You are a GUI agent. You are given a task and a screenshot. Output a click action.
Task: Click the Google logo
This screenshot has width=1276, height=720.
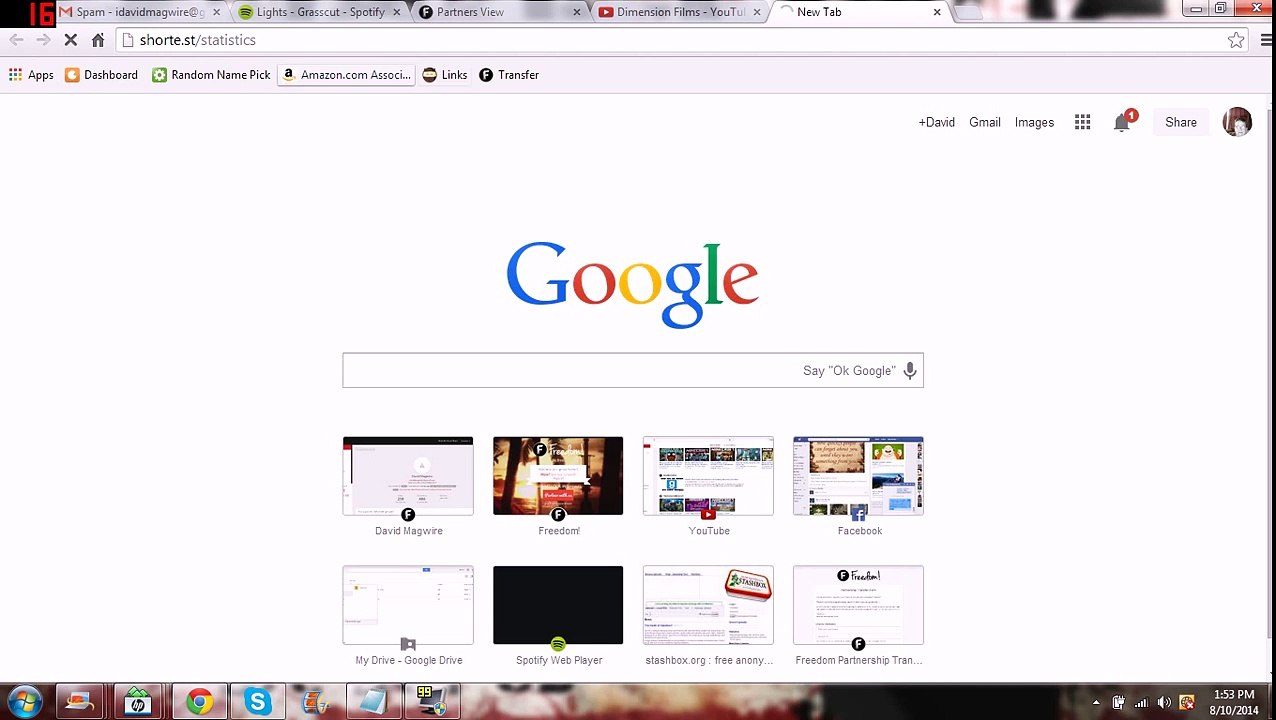(x=632, y=284)
